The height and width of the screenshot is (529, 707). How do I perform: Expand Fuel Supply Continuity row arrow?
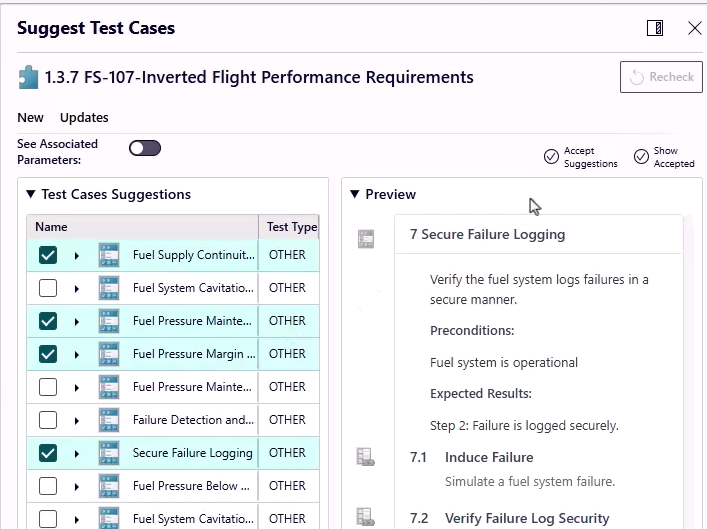coord(77,256)
